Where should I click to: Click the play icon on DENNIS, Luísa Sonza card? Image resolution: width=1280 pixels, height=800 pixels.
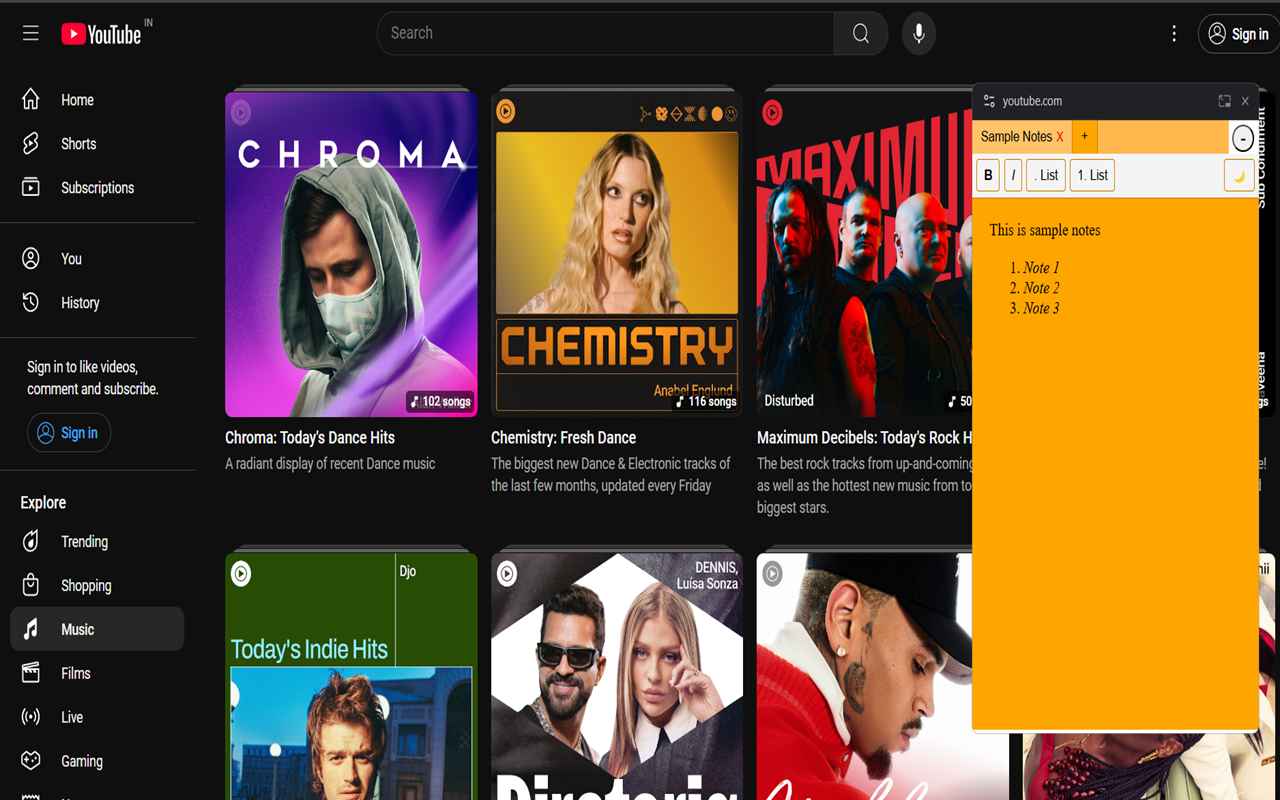pos(507,574)
